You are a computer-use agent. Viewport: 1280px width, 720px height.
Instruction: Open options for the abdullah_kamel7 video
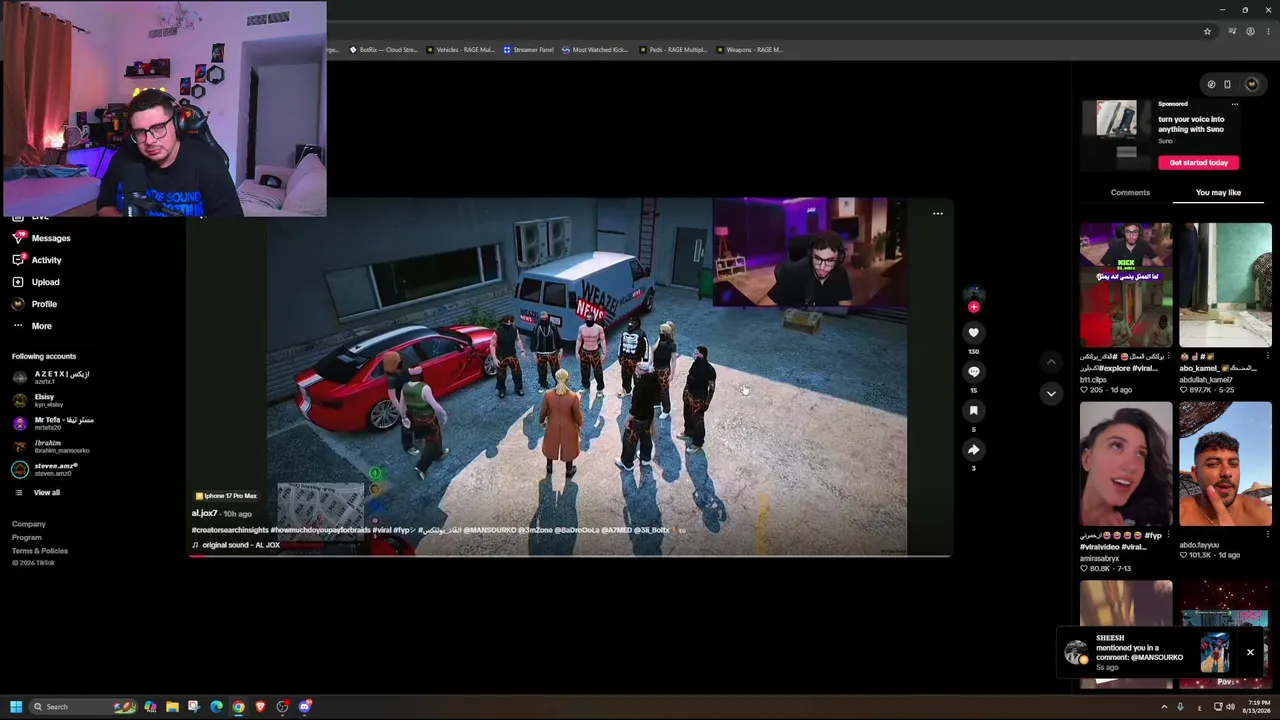(x=1268, y=356)
